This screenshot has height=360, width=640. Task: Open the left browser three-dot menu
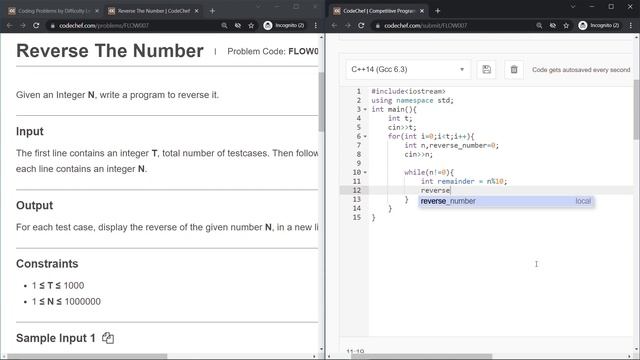316,25
